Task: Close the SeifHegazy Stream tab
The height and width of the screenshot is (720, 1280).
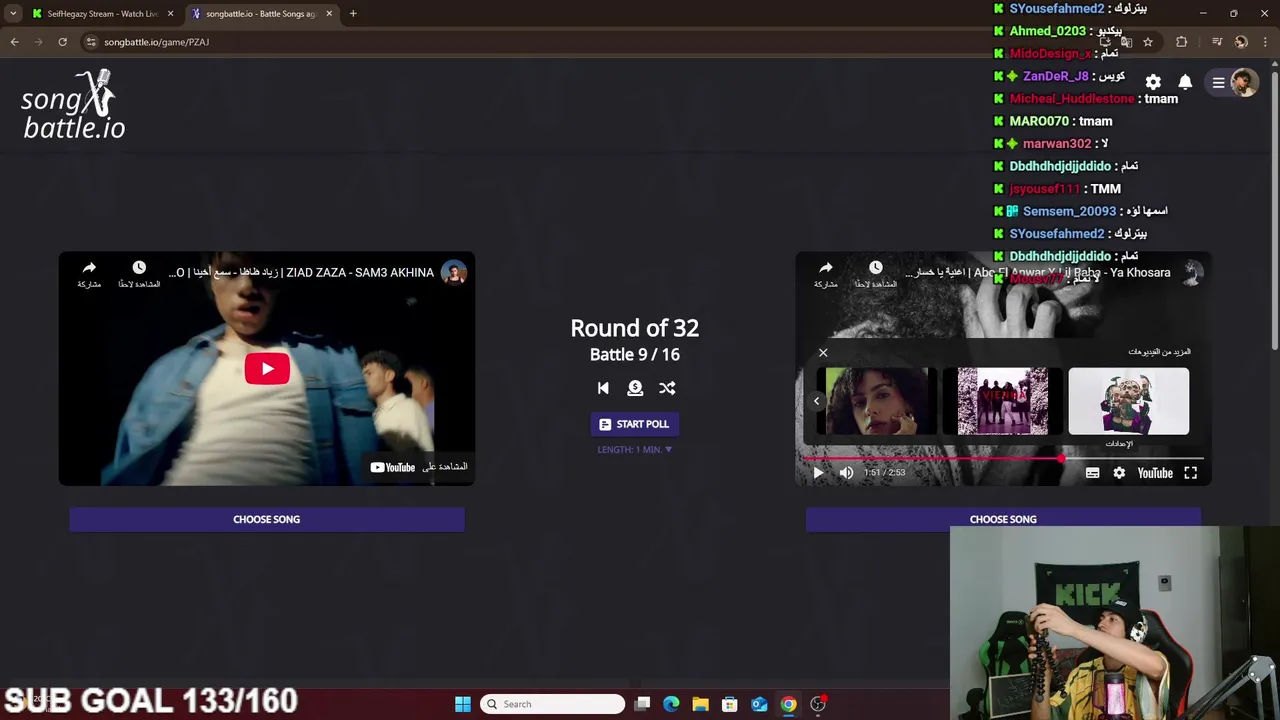Action: [x=170, y=14]
